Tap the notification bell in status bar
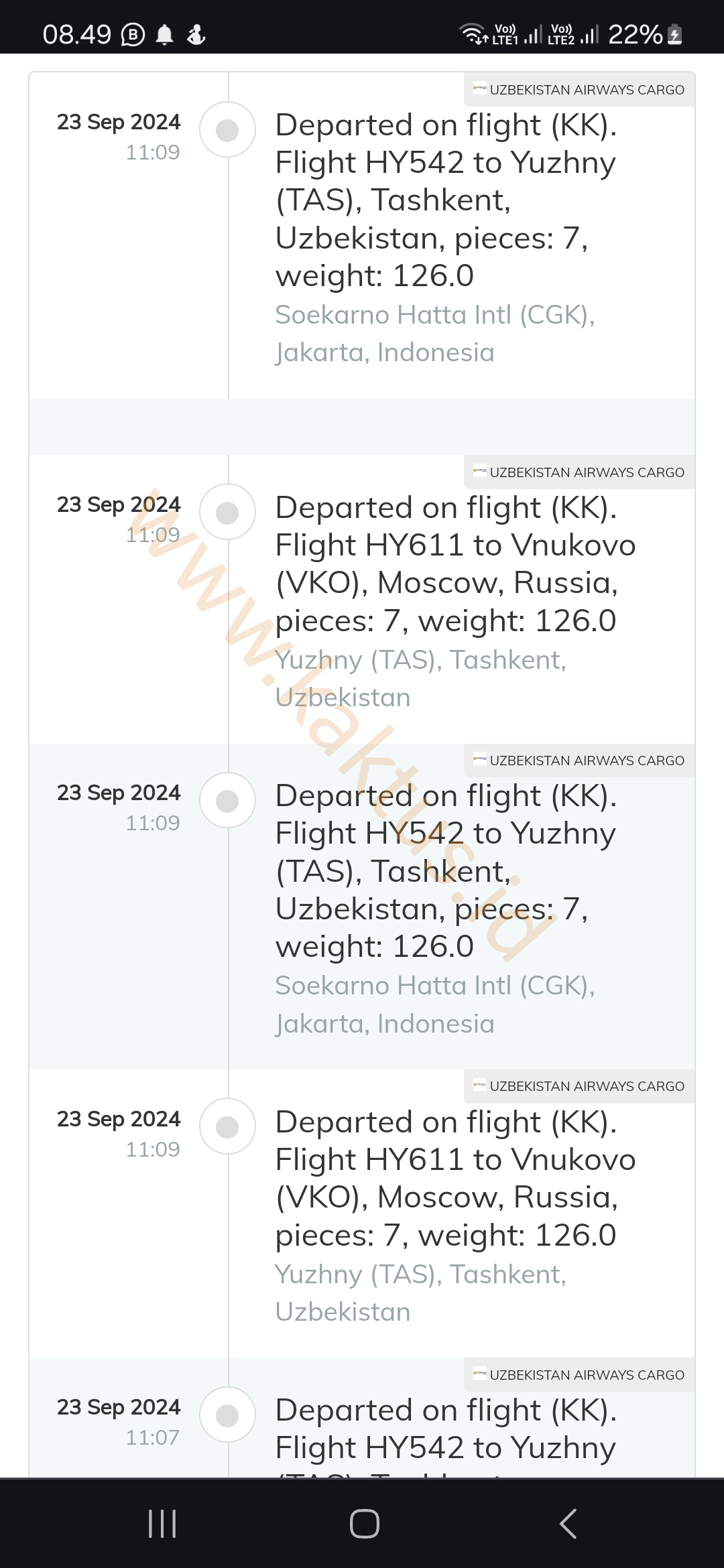Screen dimensions: 724x1568 click(164, 34)
